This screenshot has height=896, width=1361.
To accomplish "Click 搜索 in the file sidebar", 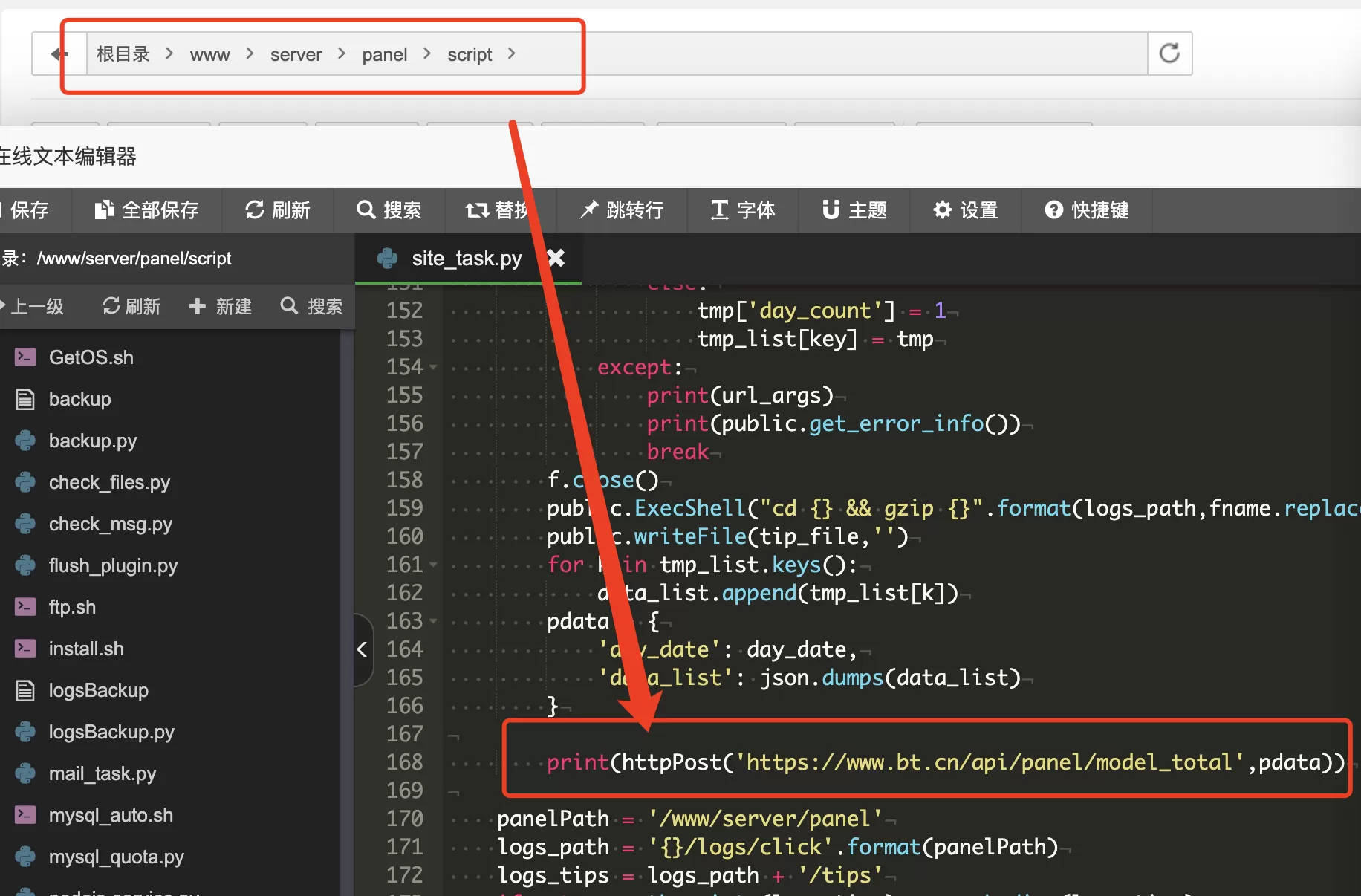I will click(x=311, y=306).
